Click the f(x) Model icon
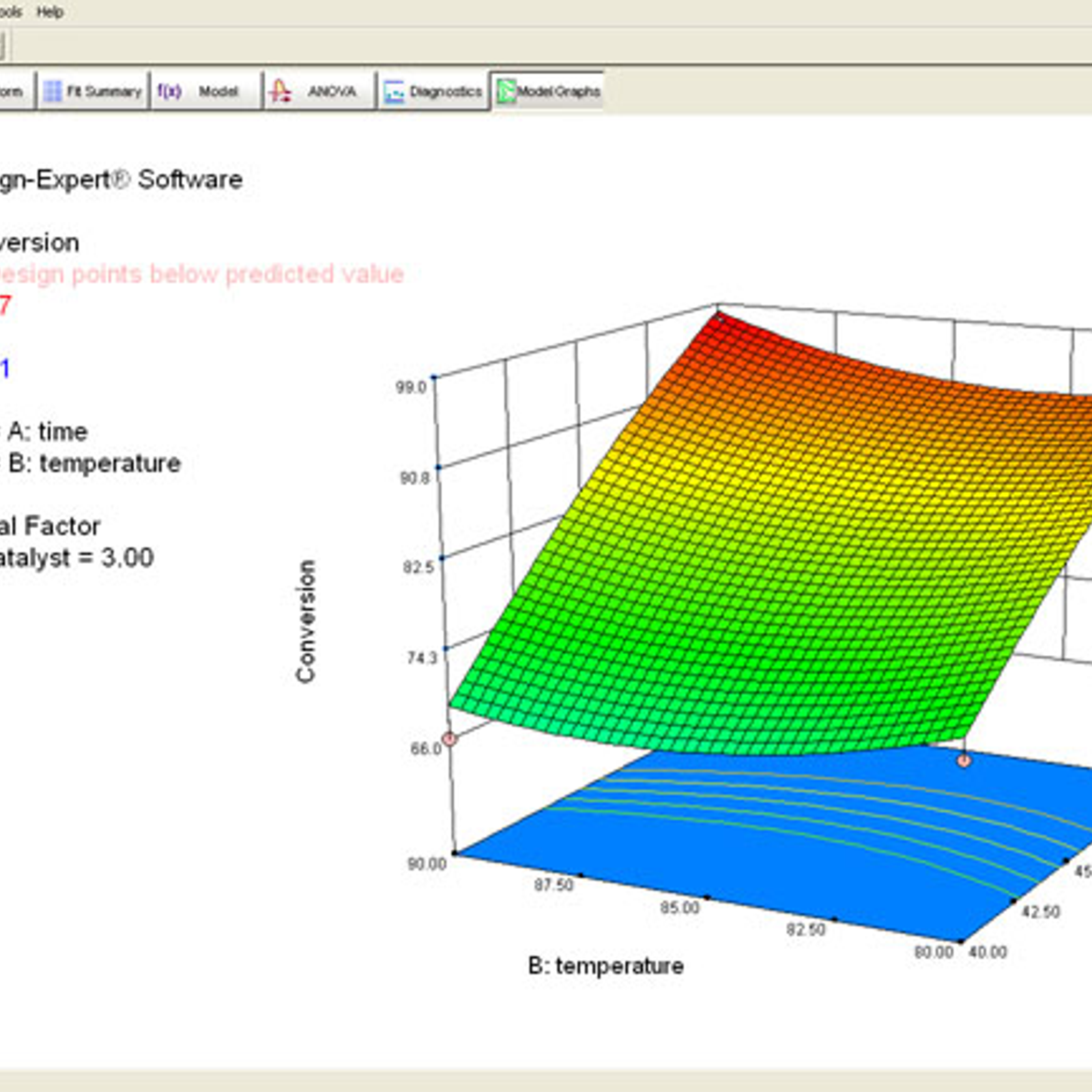This screenshot has height=1092, width=1092. click(169, 91)
